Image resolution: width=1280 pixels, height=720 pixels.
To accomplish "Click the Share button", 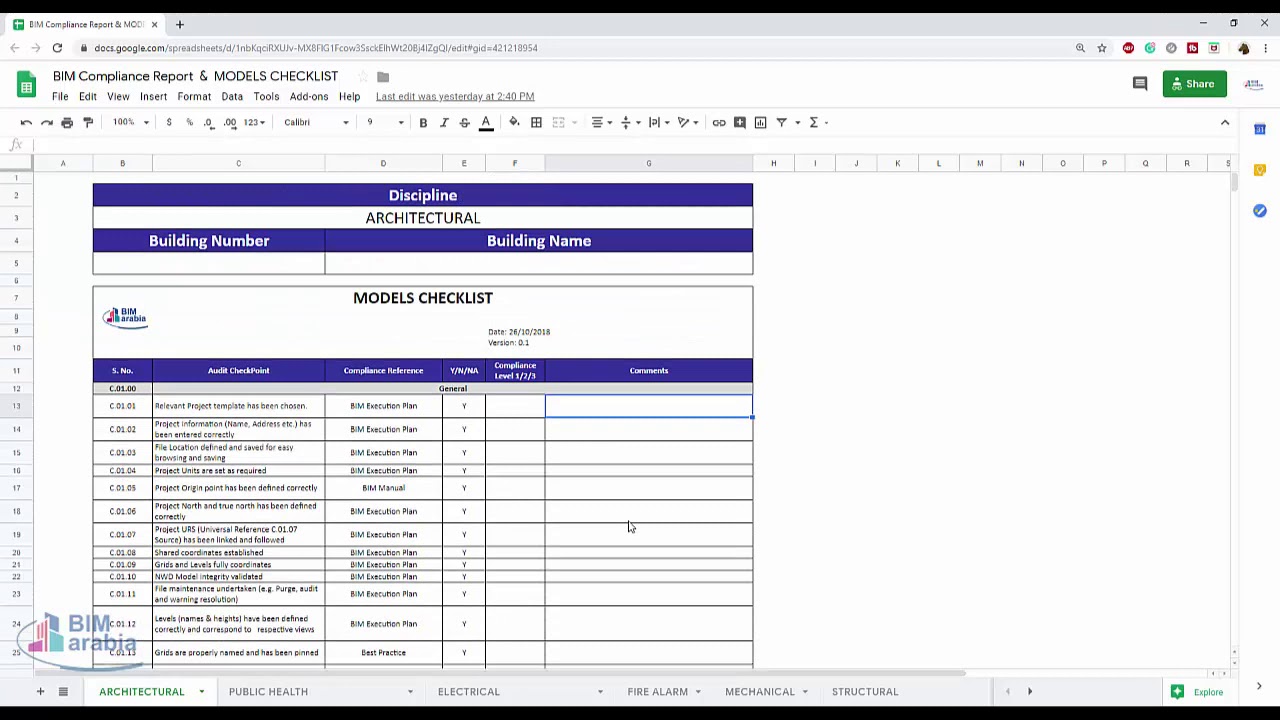I will click(1194, 84).
